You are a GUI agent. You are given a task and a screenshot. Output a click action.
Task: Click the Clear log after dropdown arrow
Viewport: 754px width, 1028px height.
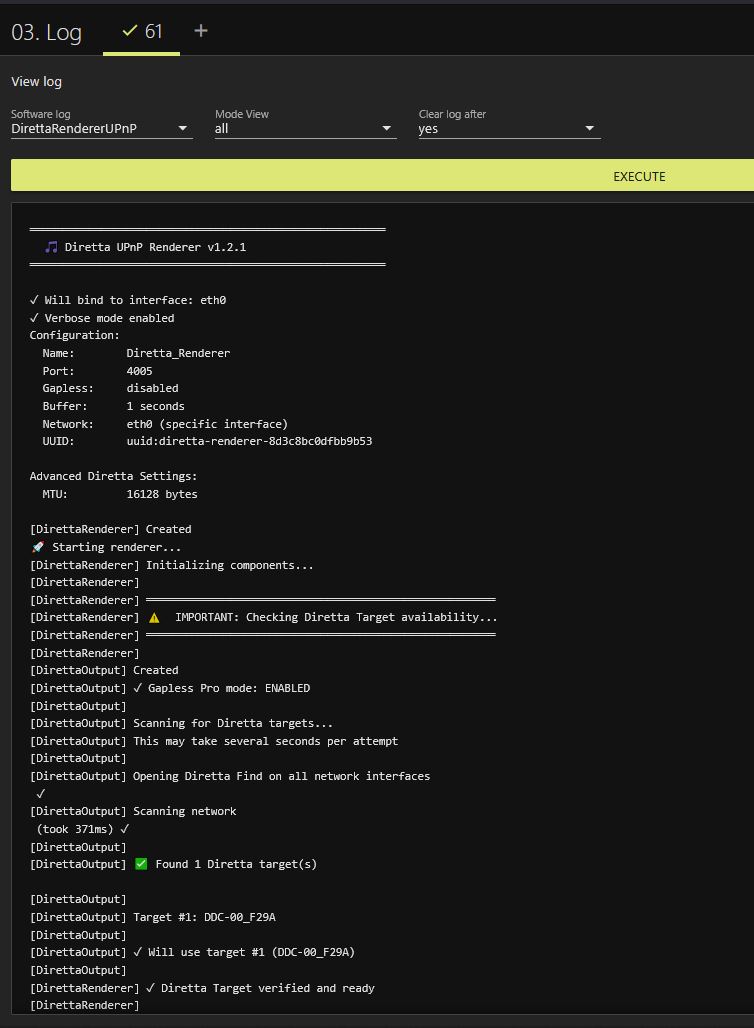coord(589,128)
